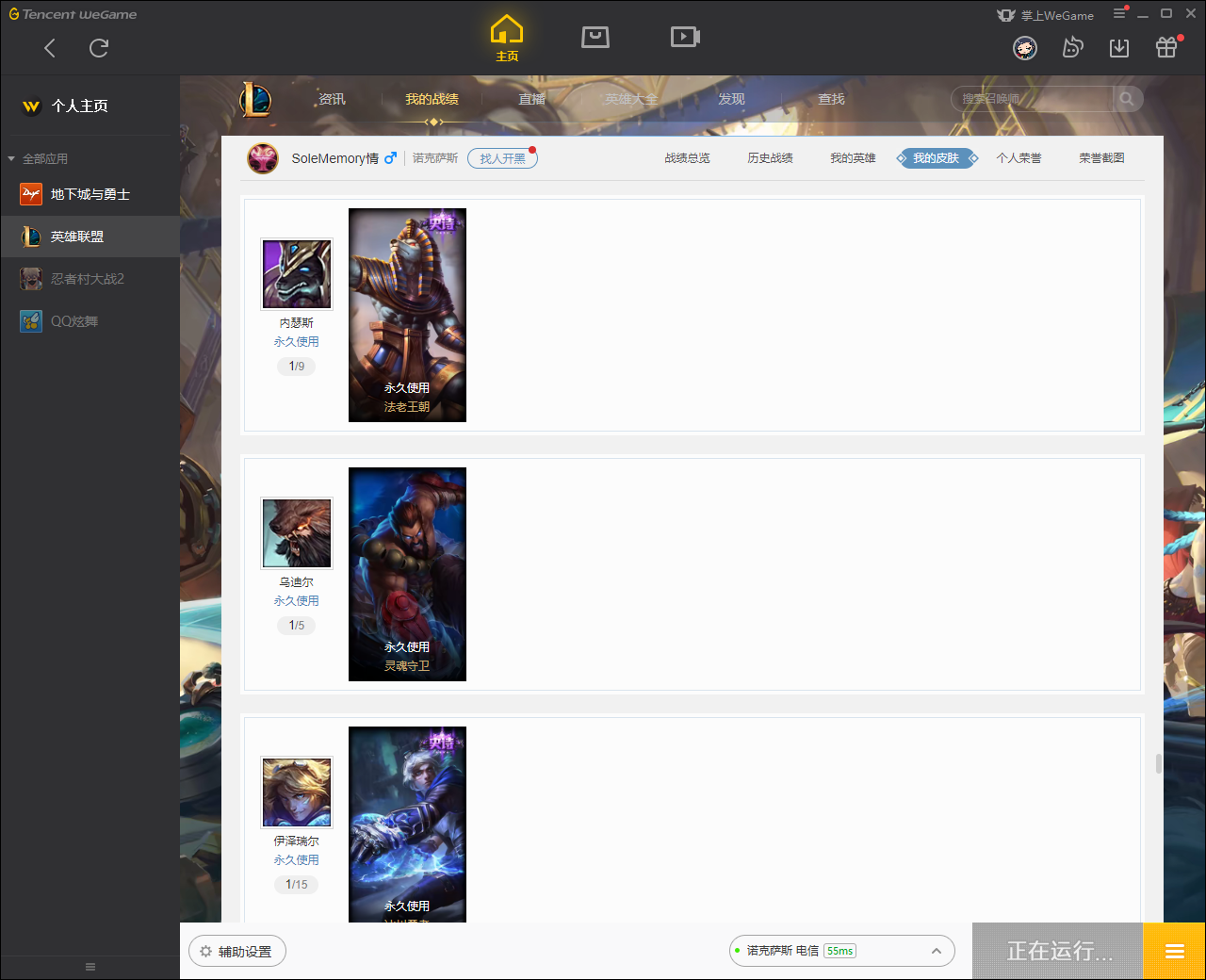Switch to the 资讯 tab
The image size is (1206, 980).
coord(332,99)
